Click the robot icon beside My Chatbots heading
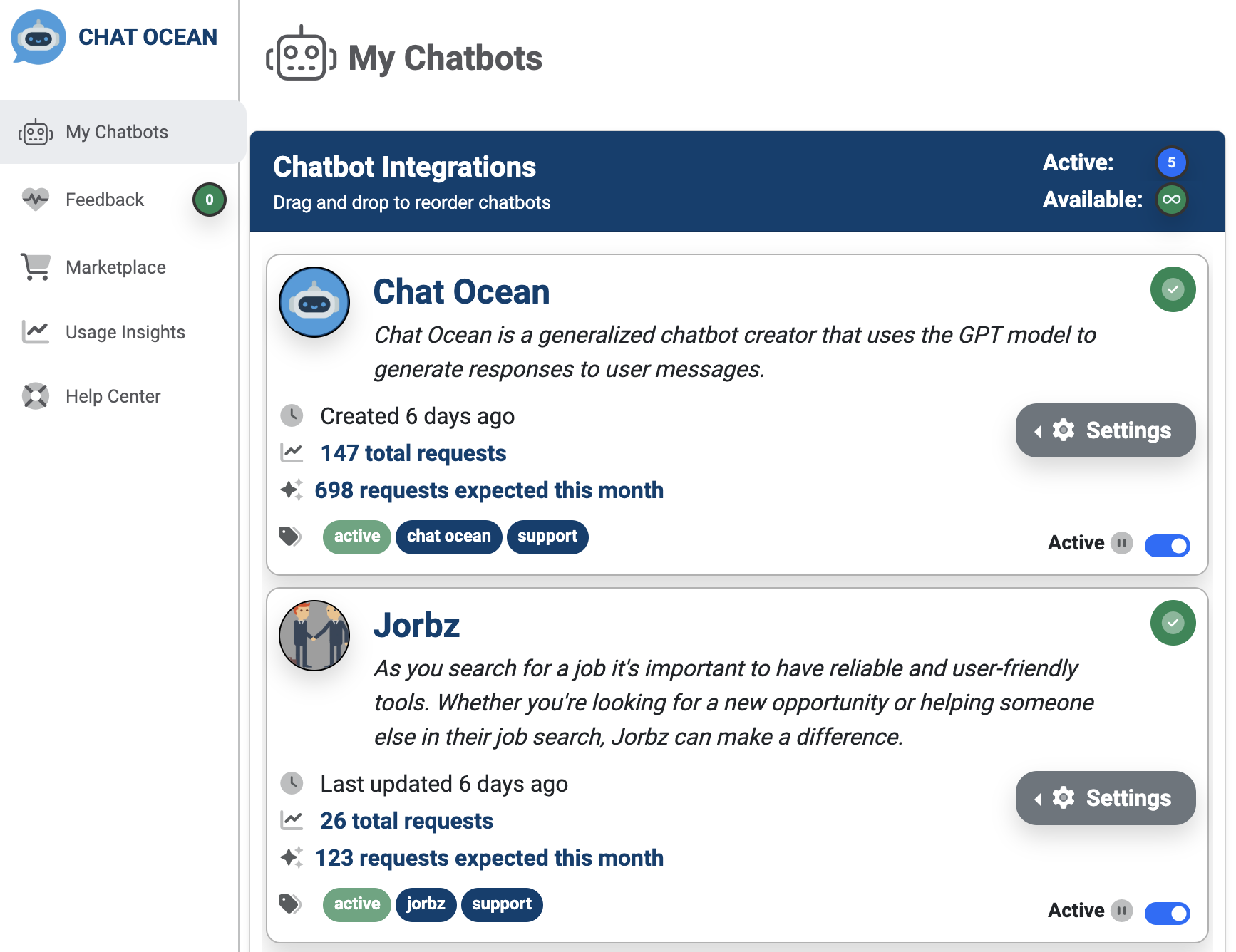The height and width of the screenshot is (952, 1236). [x=301, y=54]
